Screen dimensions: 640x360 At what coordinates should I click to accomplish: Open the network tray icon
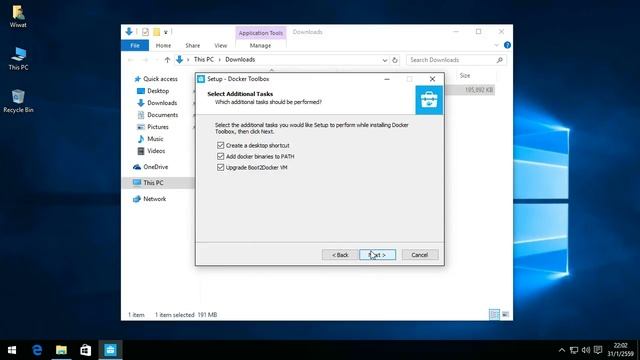click(x=574, y=350)
